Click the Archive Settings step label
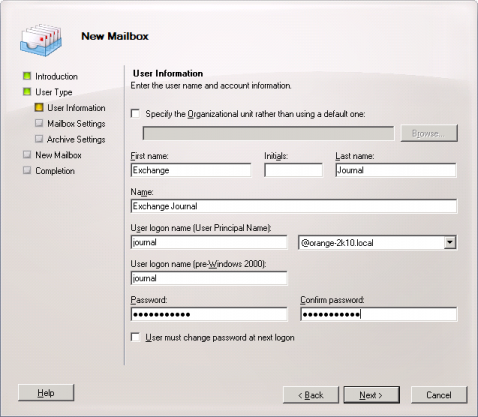Image resolution: width=478 pixels, height=417 pixels. pos(76,139)
